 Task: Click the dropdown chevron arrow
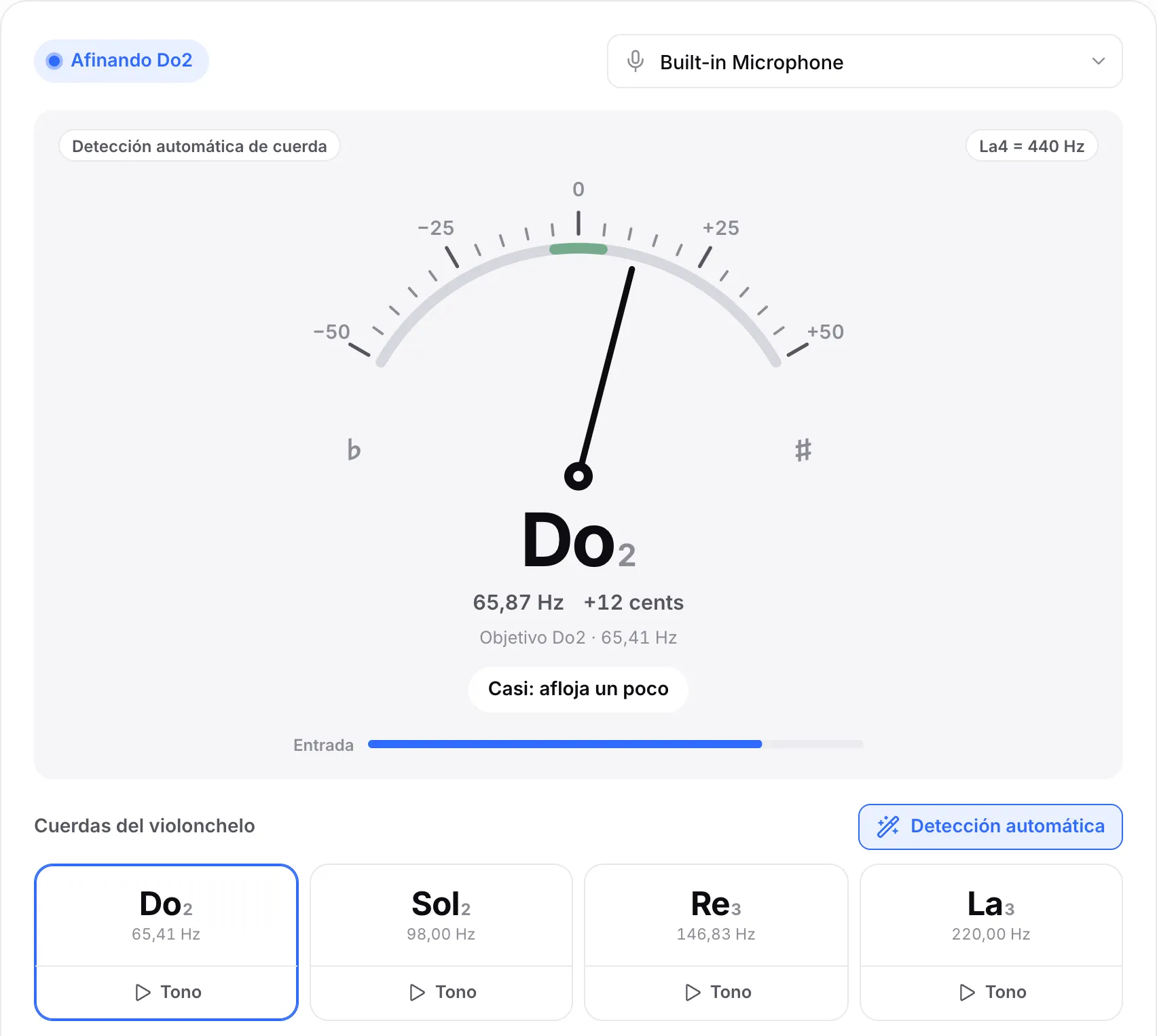(x=1098, y=61)
